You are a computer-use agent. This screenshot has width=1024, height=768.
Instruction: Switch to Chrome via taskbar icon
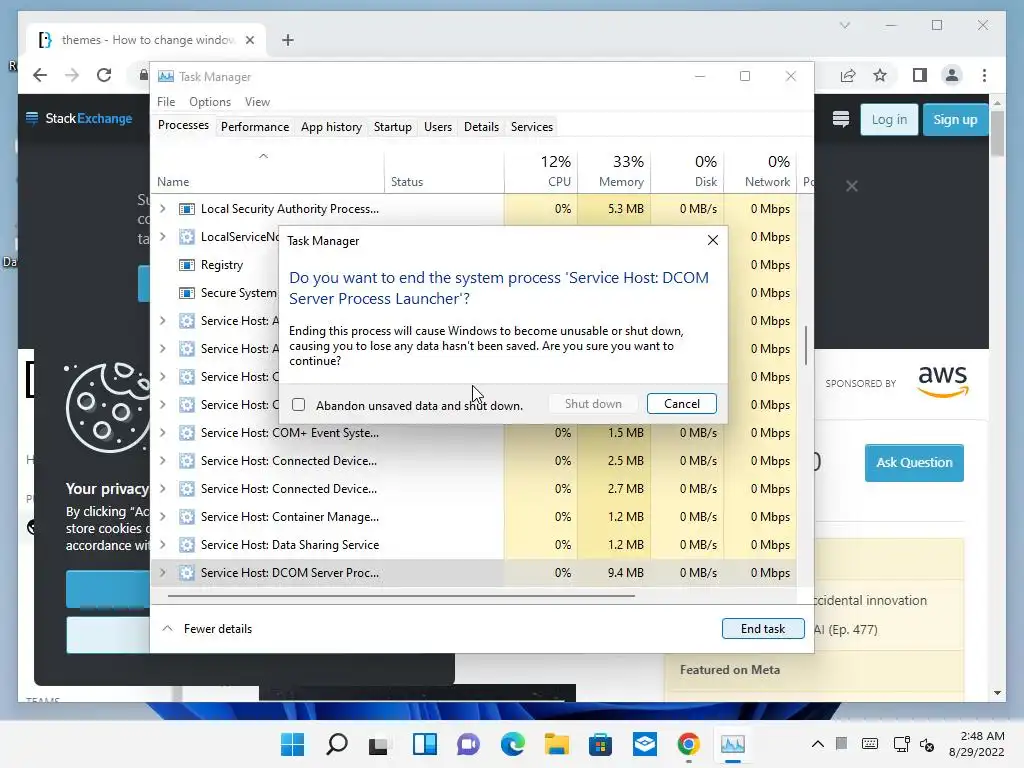coord(688,744)
